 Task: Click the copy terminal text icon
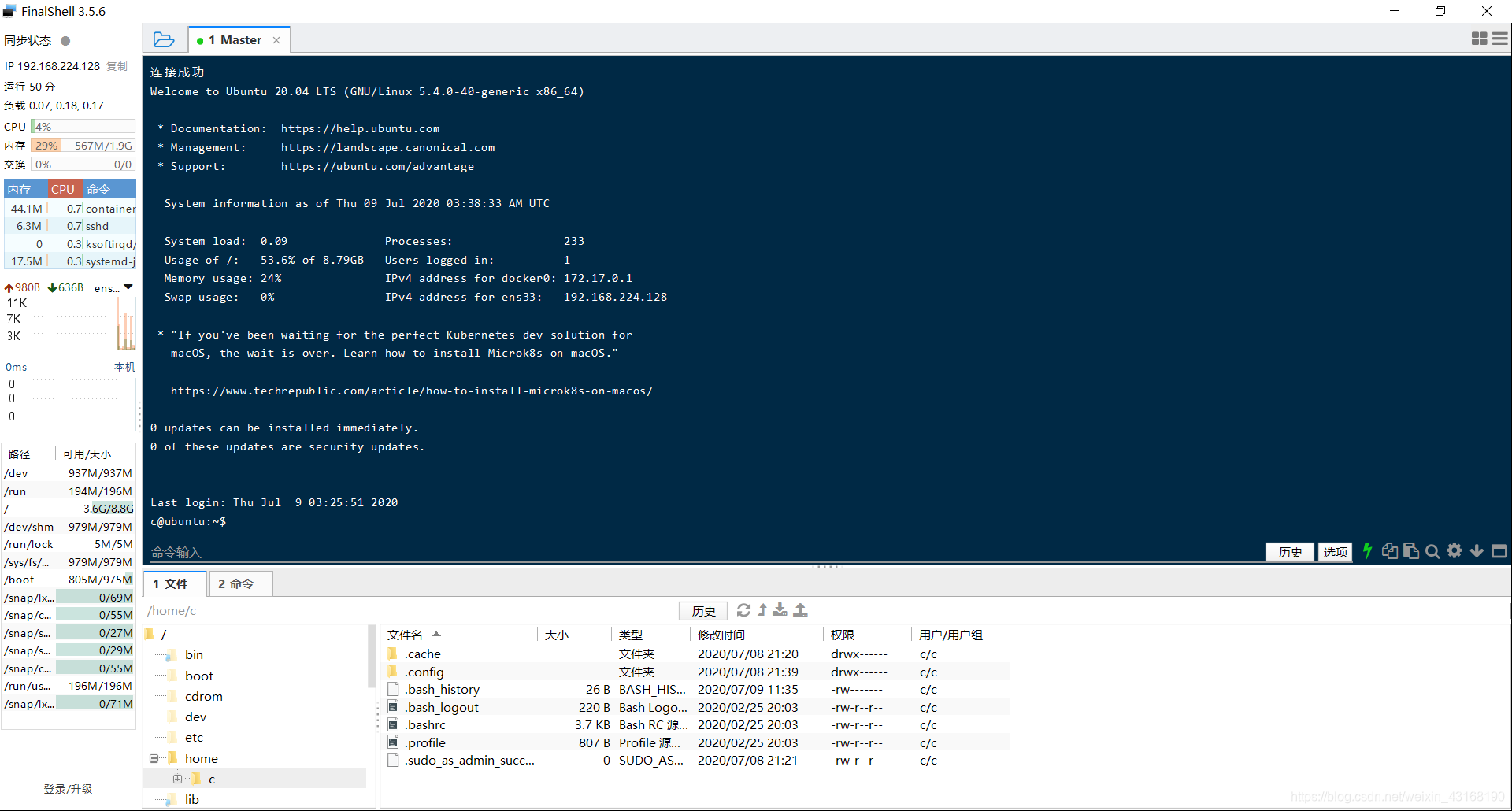[x=1390, y=551]
